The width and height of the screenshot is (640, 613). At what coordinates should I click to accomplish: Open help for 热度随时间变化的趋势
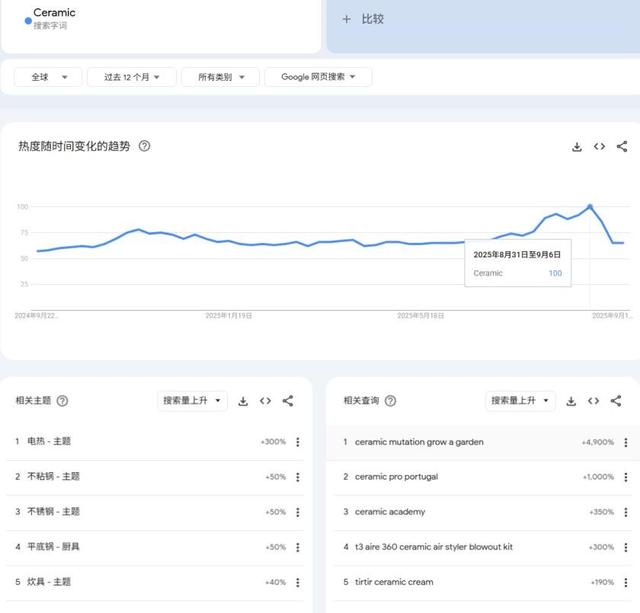144,146
